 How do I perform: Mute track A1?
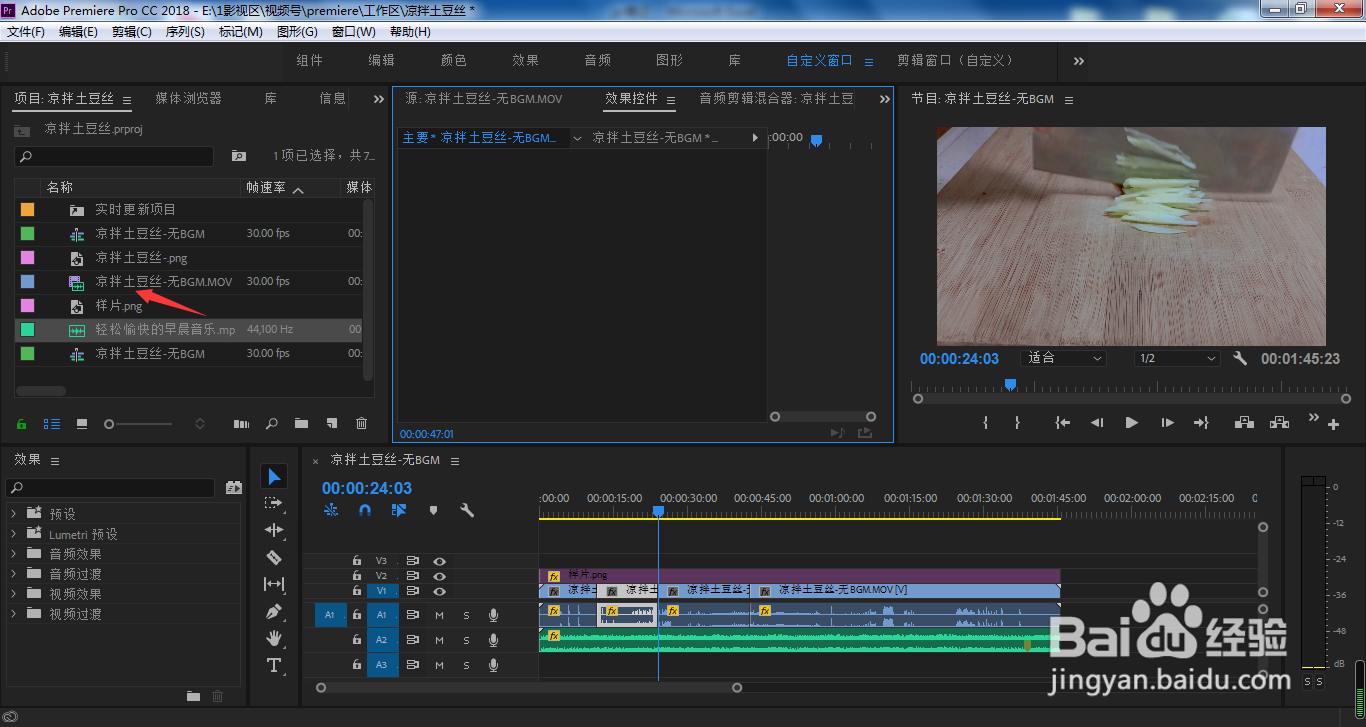(x=439, y=615)
